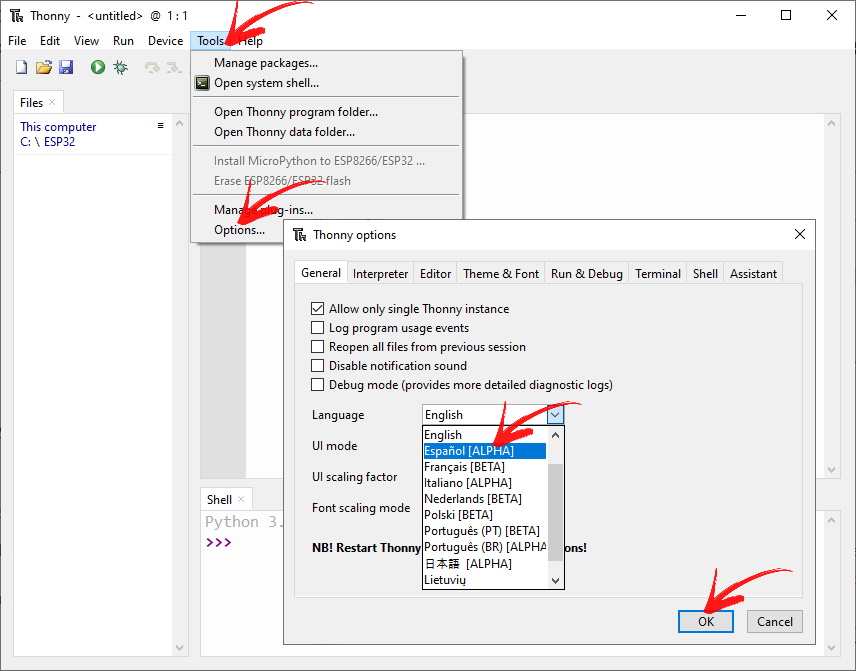Enable Debug mode checkbox

(x=317, y=385)
